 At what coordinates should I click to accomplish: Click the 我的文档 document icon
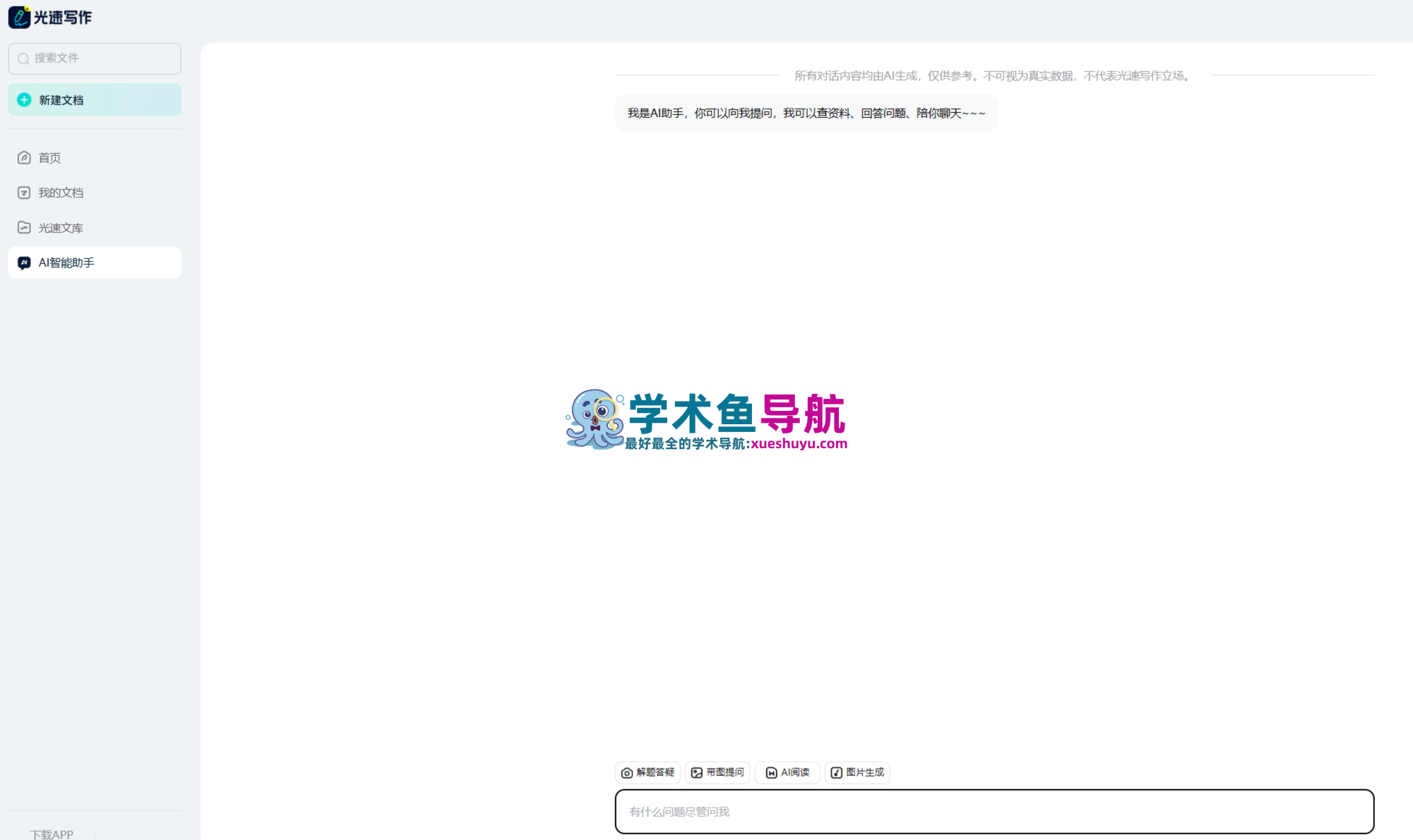click(x=24, y=193)
